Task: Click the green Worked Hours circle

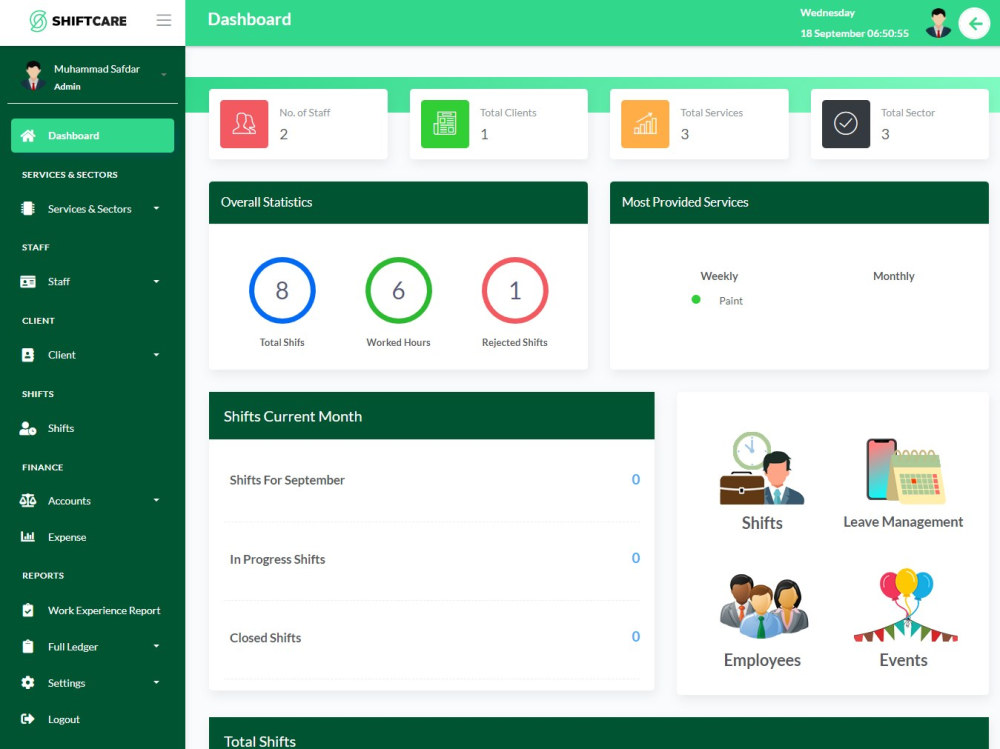Action: tap(399, 290)
